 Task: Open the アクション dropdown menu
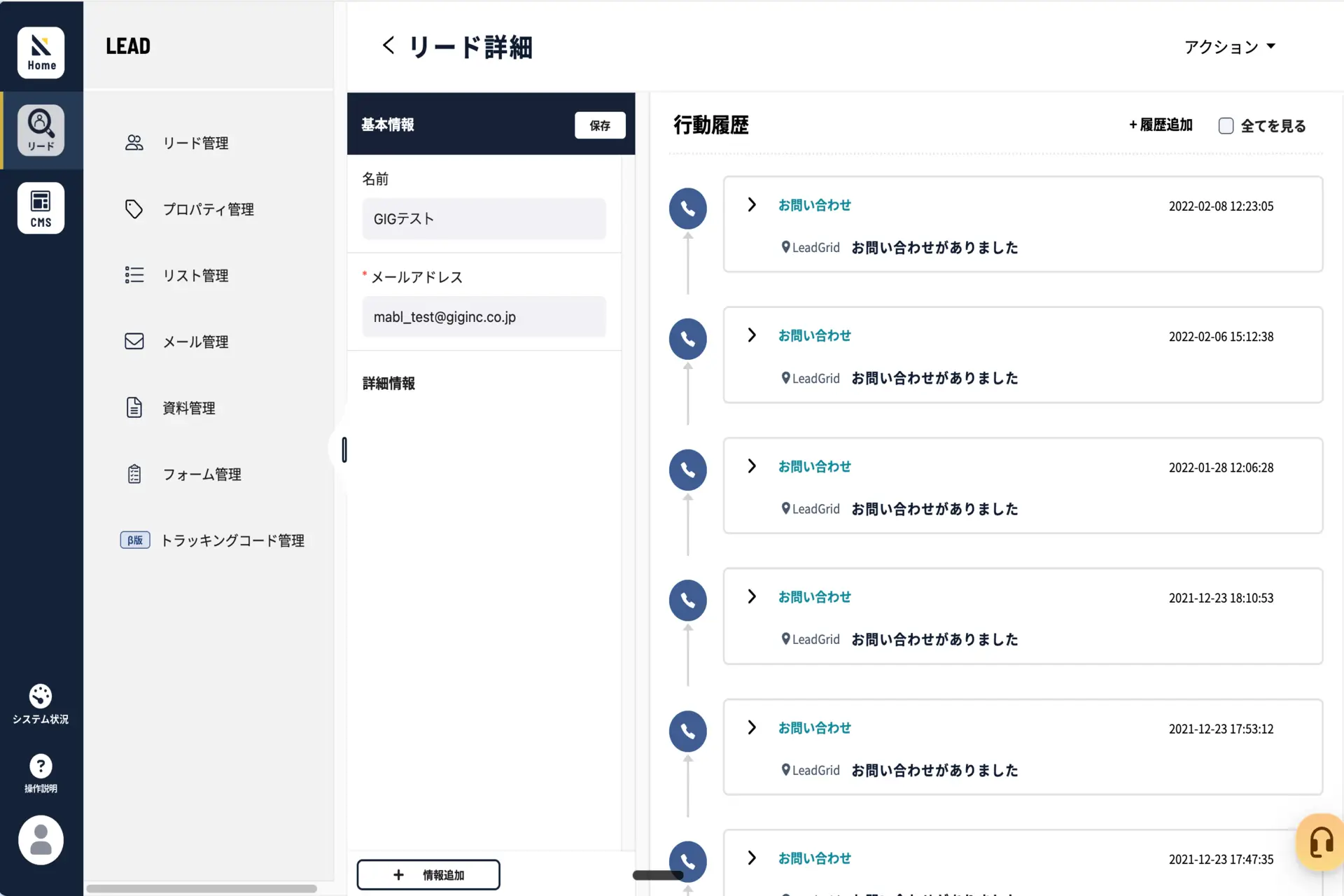coord(1229,47)
